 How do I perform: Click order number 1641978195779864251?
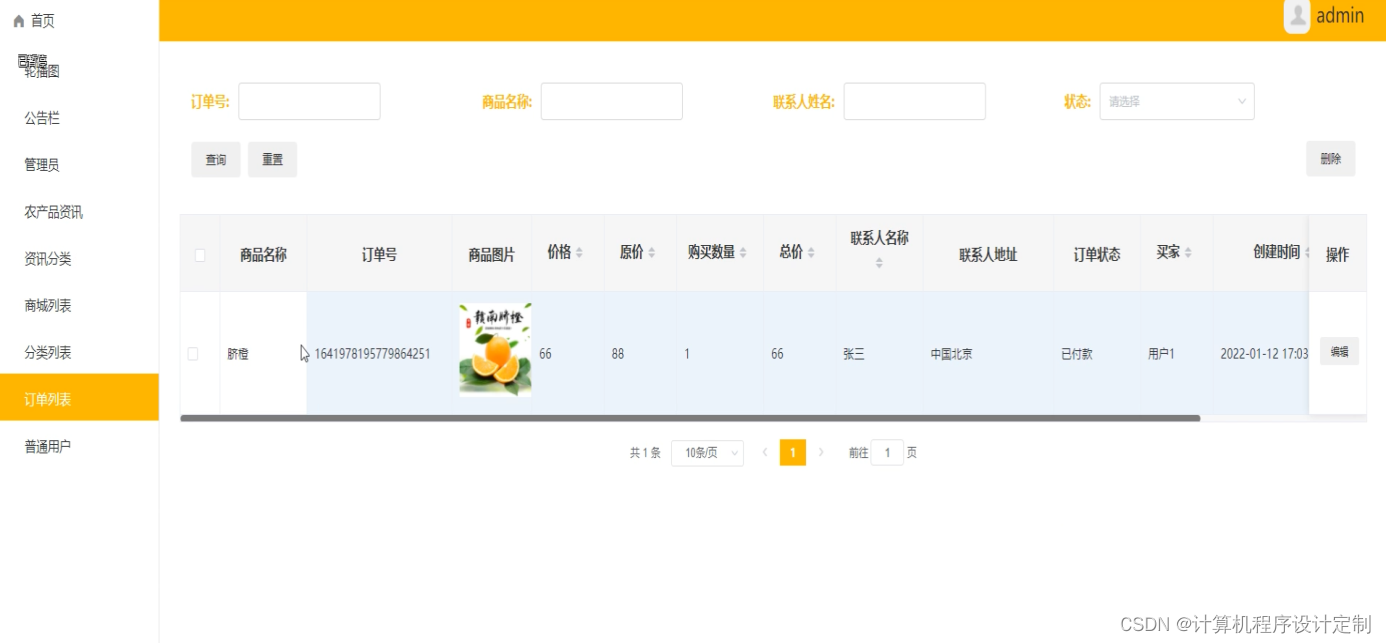click(372, 354)
